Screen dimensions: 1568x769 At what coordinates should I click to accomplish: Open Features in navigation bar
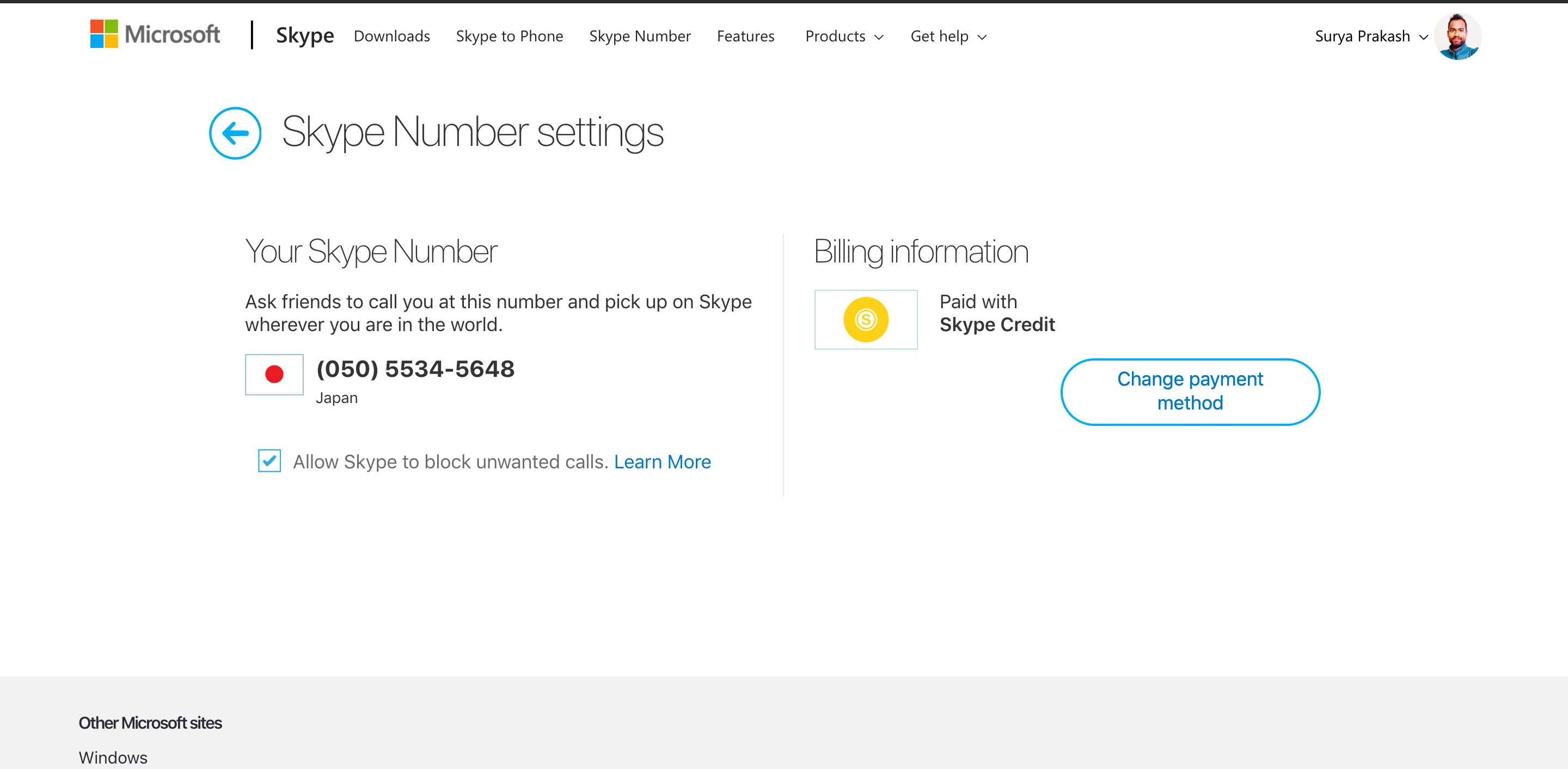(746, 36)
